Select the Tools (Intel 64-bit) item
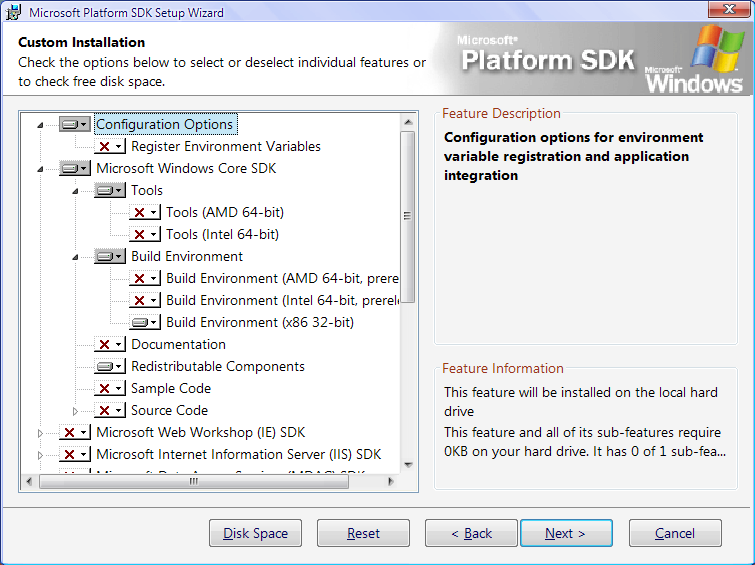The height and width of the screenshot is (565, 755). (222, 235)
